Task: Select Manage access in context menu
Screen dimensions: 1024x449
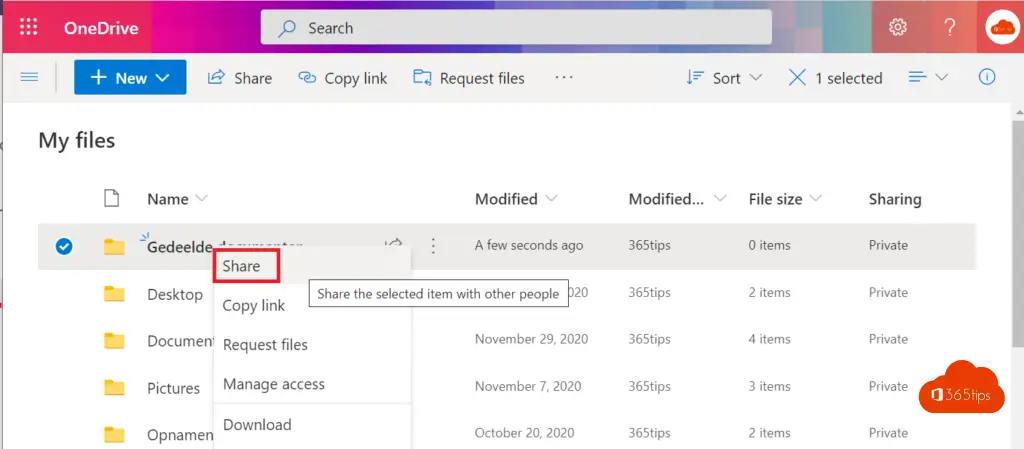Action: coord(273,384)
